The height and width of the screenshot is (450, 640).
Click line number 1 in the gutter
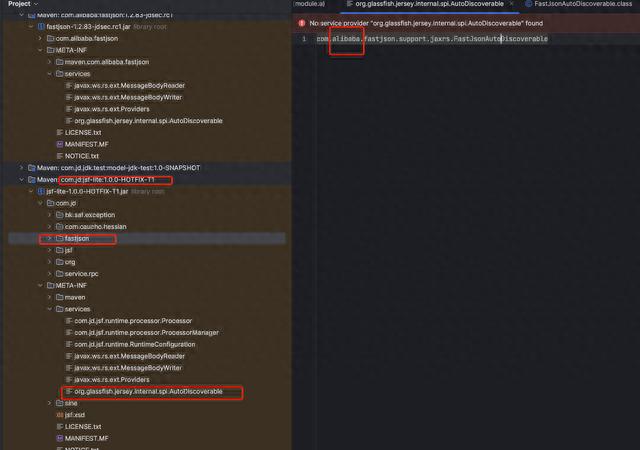tap(304, 39)
